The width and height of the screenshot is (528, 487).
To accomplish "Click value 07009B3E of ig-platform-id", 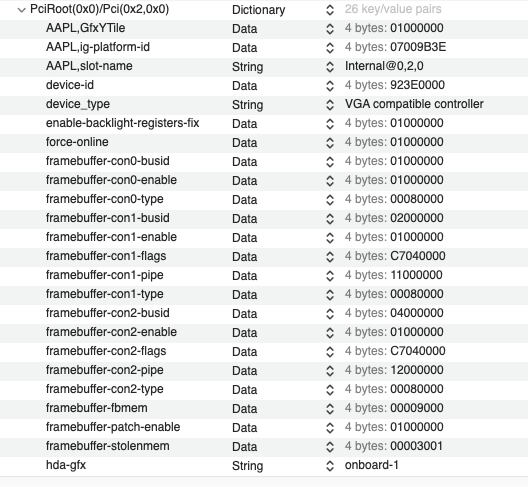I will [418, 47].
